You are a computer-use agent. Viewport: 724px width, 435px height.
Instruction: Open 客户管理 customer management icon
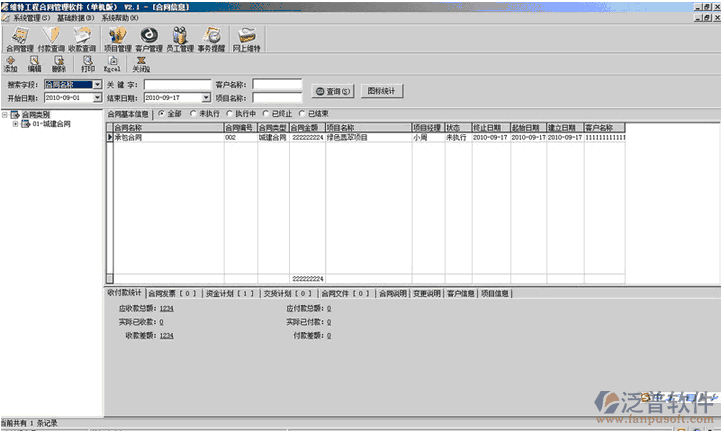(148, 38)
